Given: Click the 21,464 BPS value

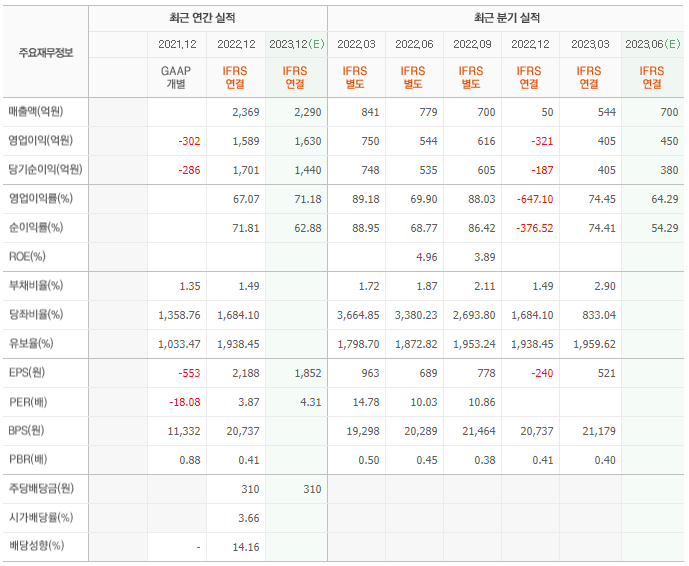Looking at the screenshot, I should pyautogui.click(x=479, y=432).
